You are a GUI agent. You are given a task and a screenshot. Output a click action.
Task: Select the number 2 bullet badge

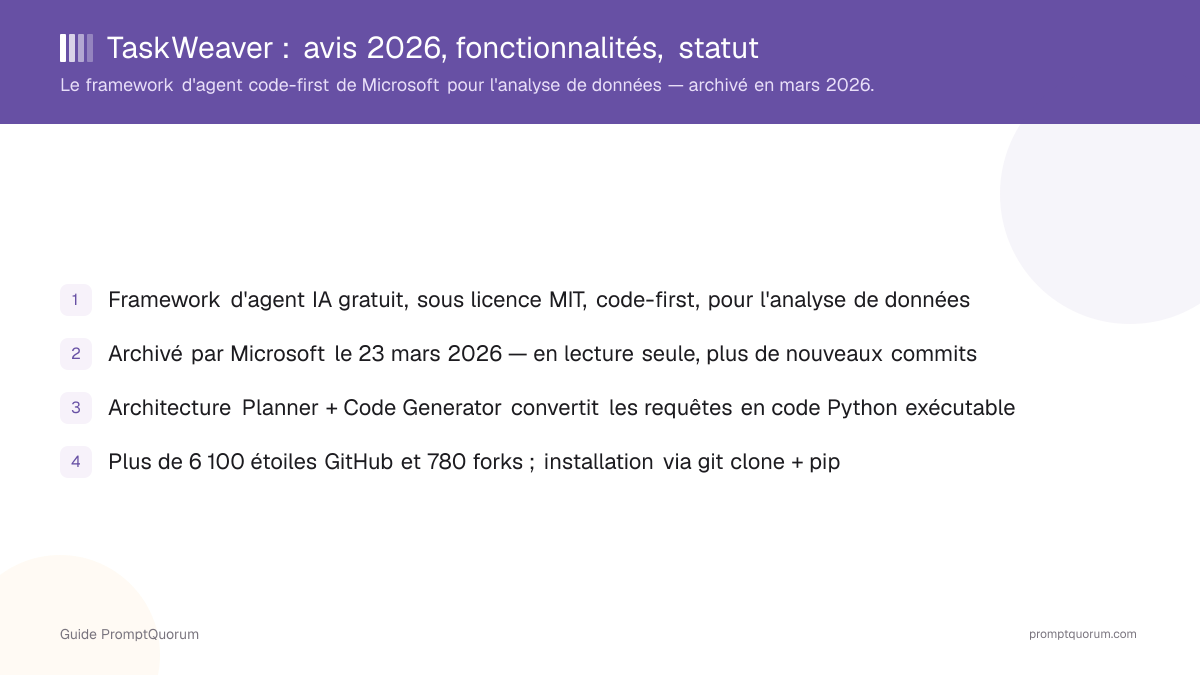click(x=76, y=354)
